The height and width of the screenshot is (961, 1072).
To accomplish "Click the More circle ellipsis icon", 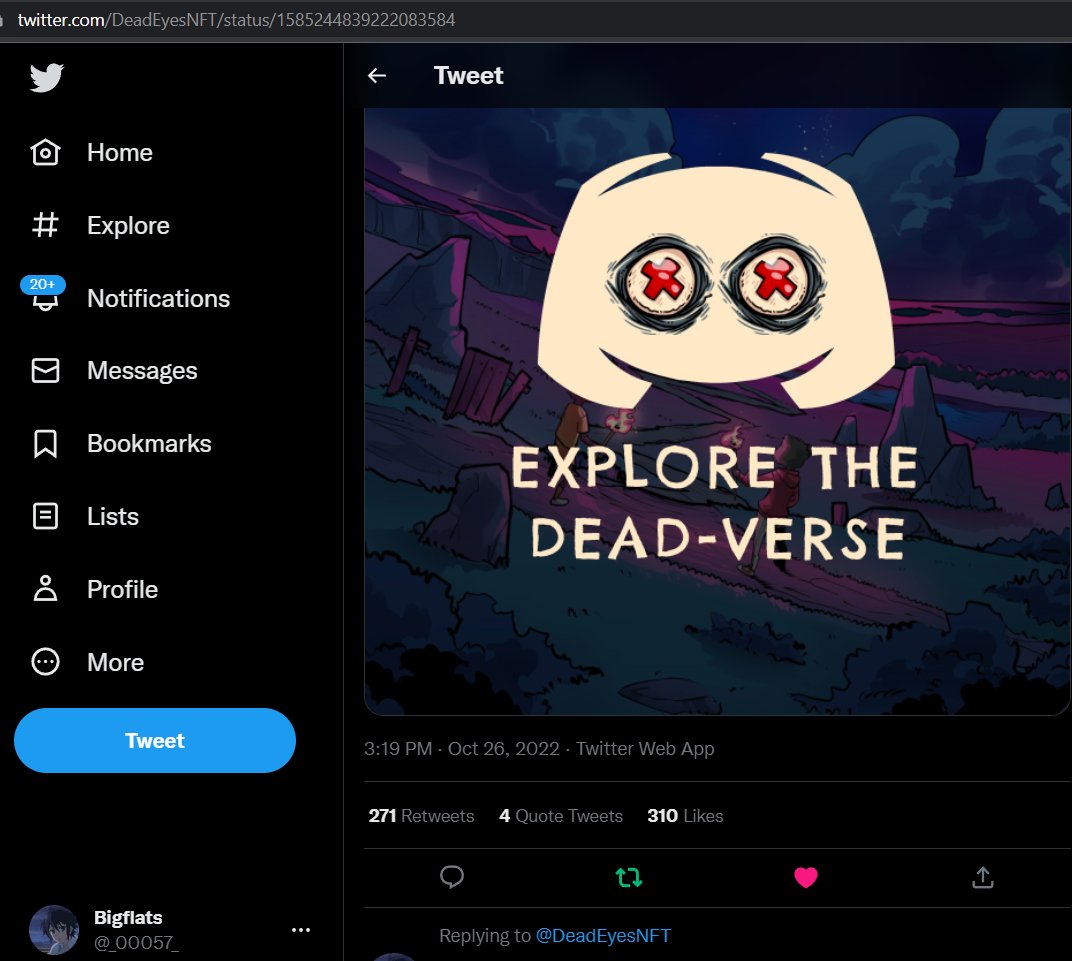I will click(45, 662).
